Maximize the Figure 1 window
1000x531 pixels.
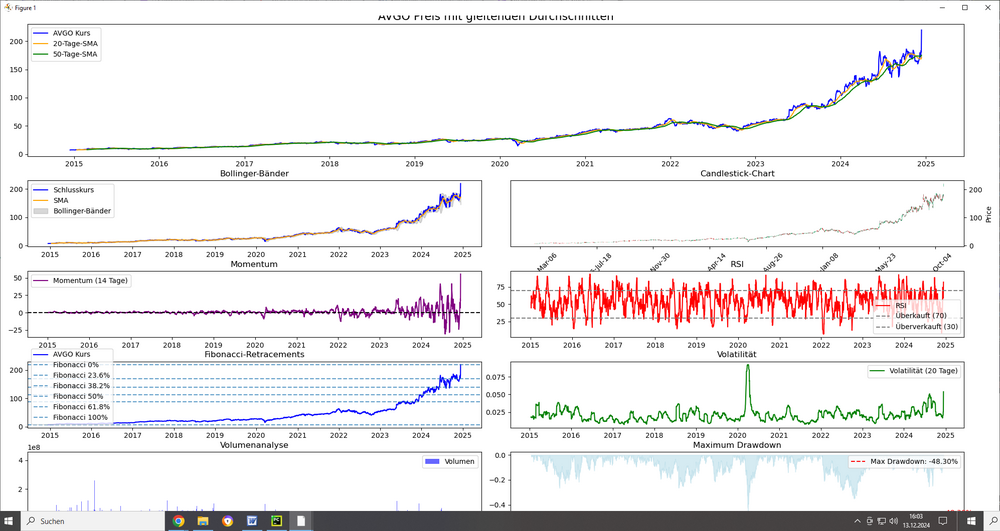click(964, 7)
